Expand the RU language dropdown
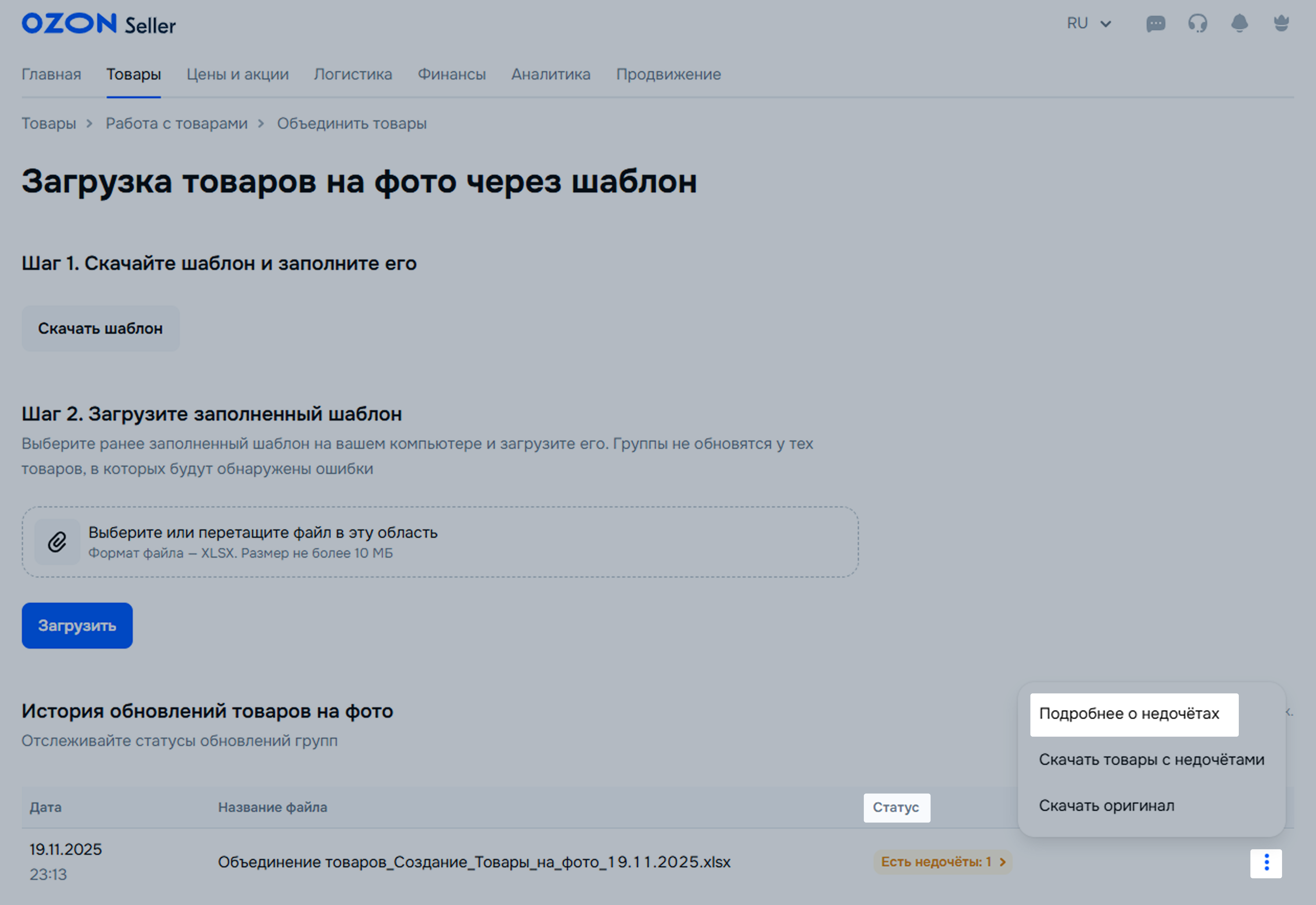1316x905 pixels. (x=1089, y=24)
